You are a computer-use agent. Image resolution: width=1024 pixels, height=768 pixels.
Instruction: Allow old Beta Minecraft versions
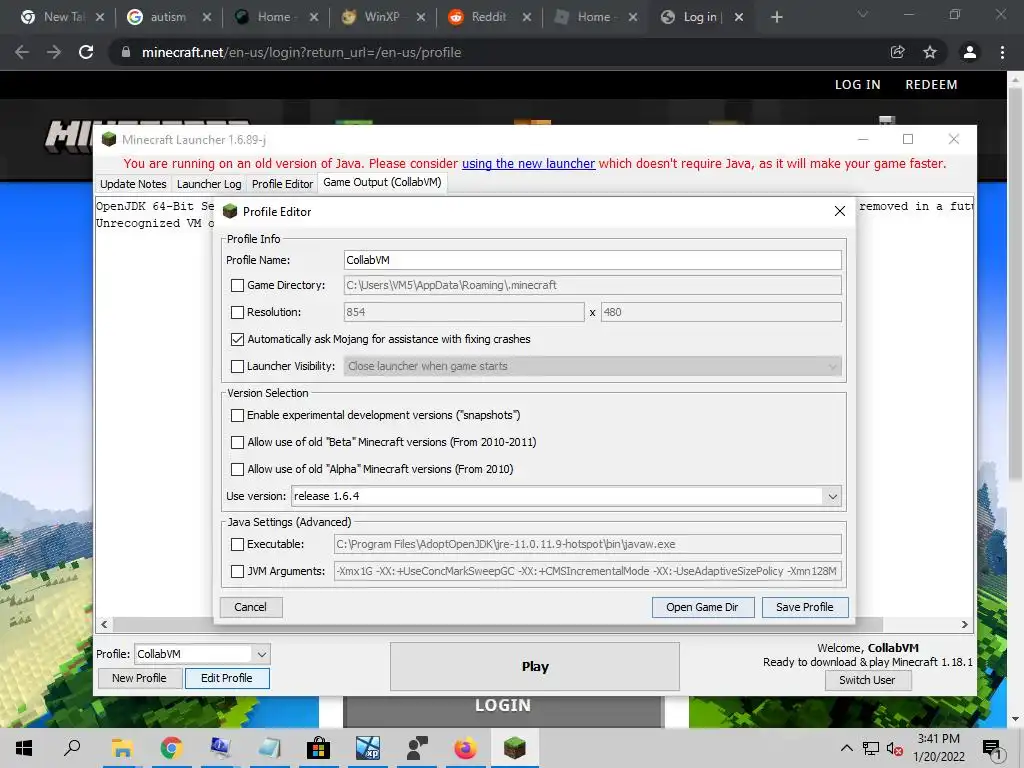[238, 442]
